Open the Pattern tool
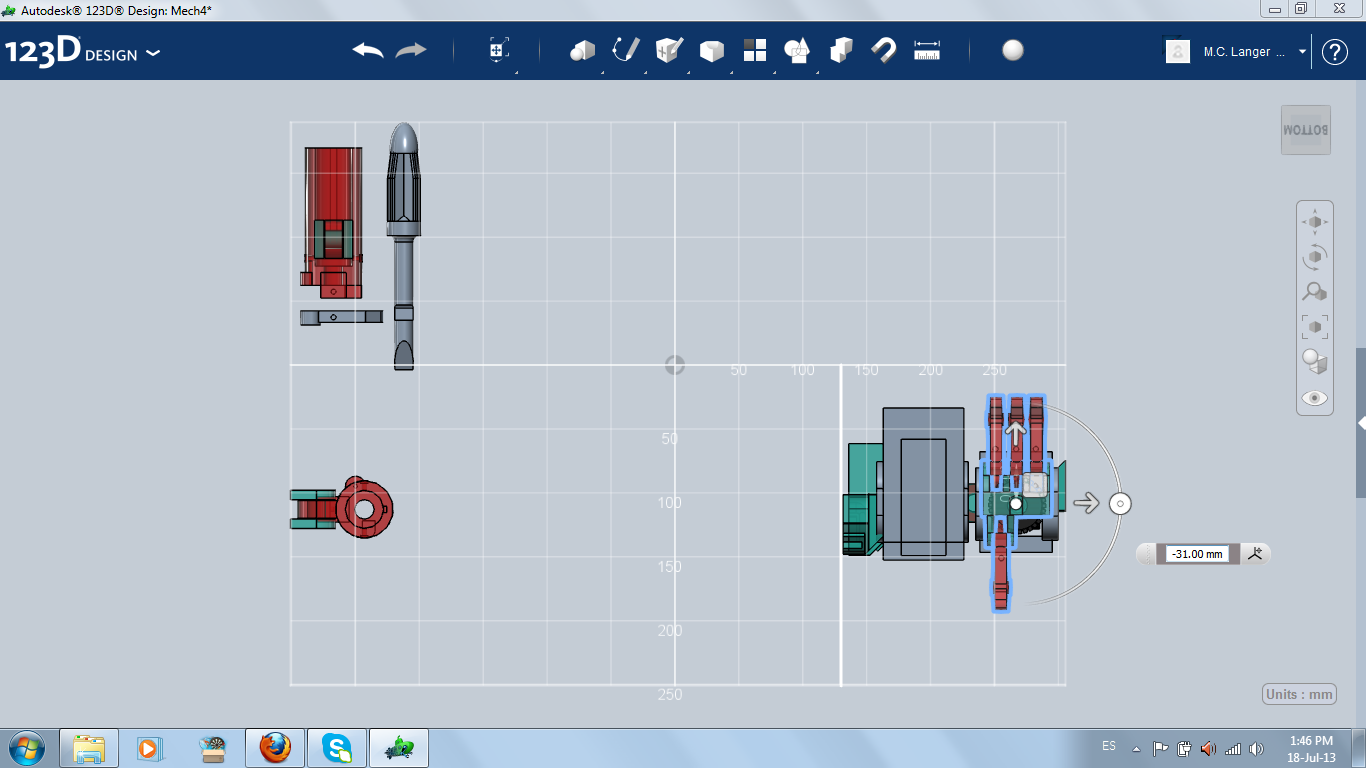 [x=755, y=50]
